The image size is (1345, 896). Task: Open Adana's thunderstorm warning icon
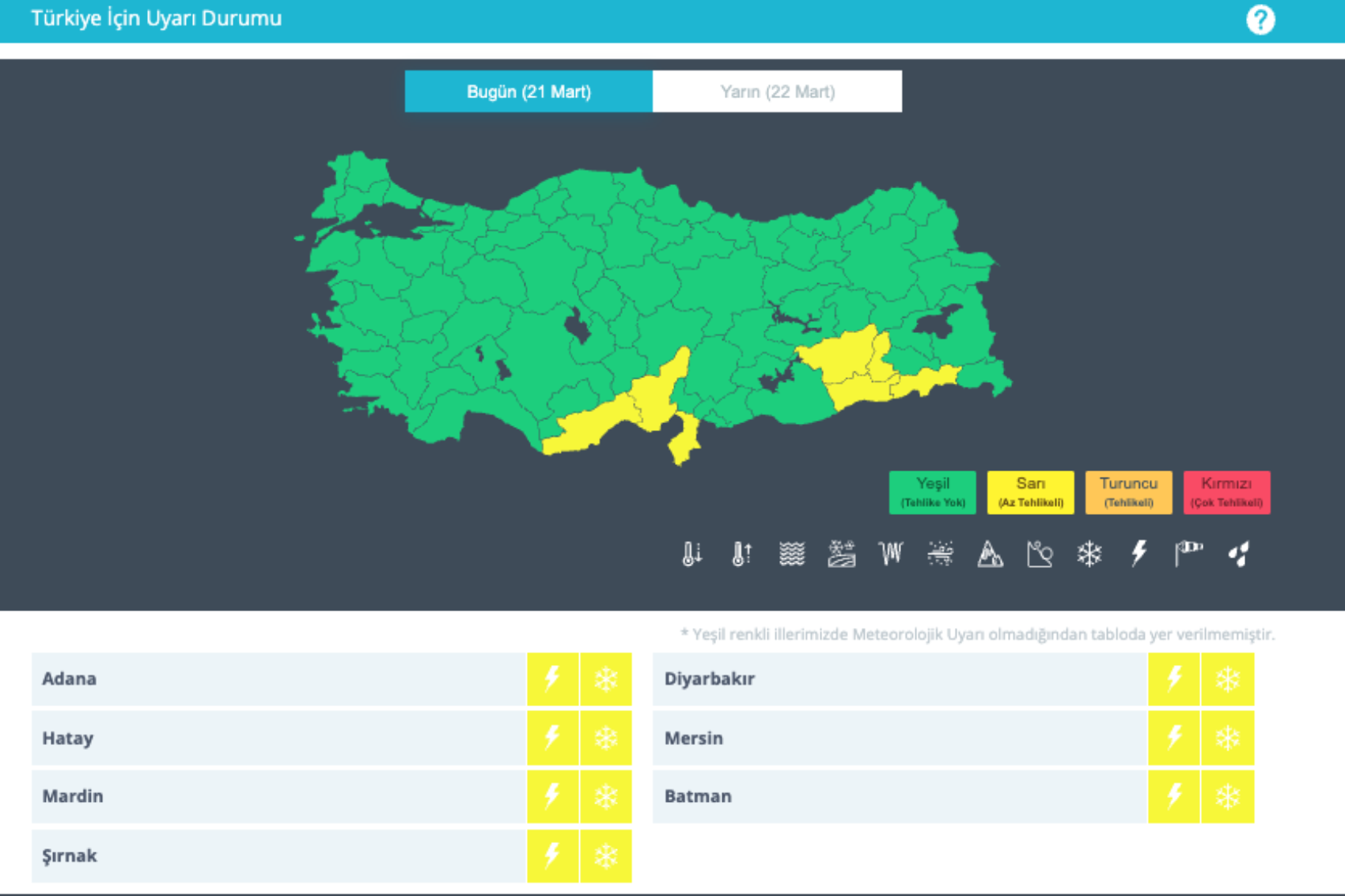point(552,679)
